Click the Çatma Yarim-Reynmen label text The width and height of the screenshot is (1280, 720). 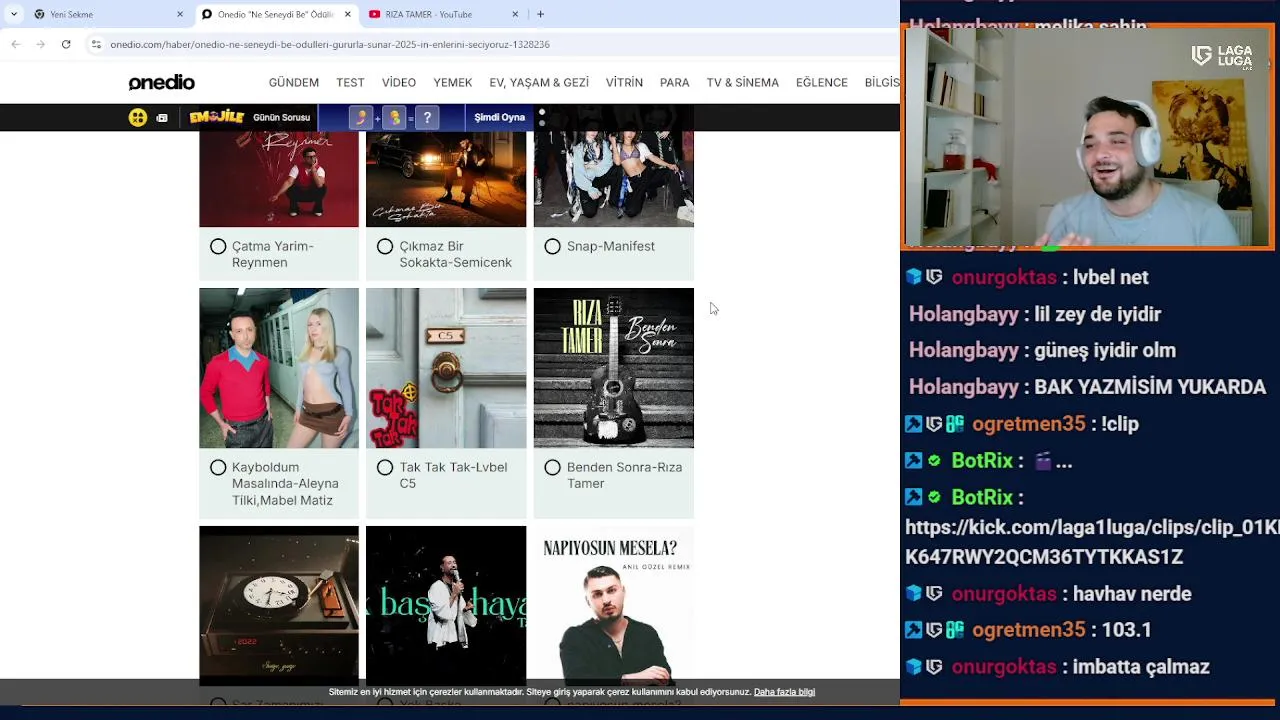coord(273,254)
